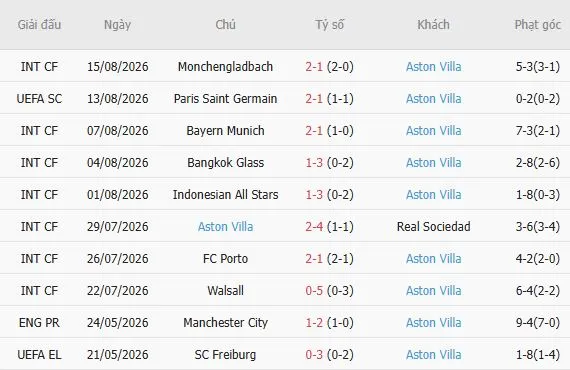Select the FC Porto team name
Viewport: 570px width, 370px height.
(x=225, y=258)
